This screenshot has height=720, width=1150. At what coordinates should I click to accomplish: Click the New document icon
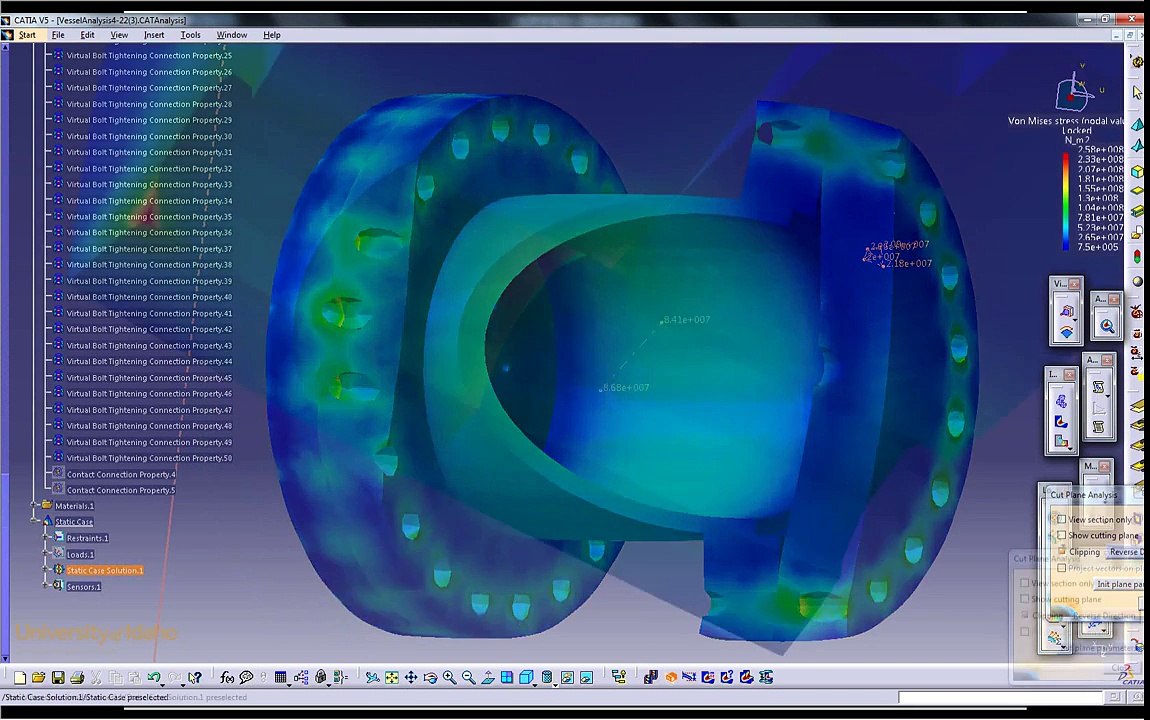tap(20, 677)
